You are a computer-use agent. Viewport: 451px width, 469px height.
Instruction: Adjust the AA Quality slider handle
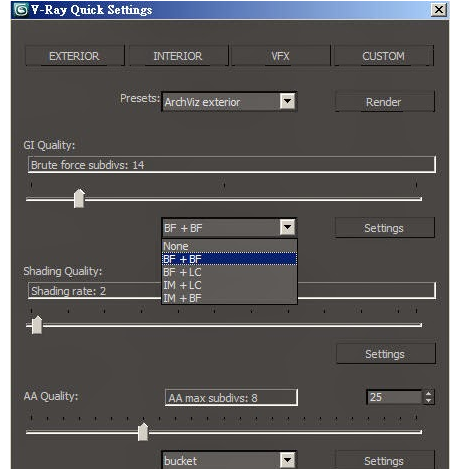point(143,432)
